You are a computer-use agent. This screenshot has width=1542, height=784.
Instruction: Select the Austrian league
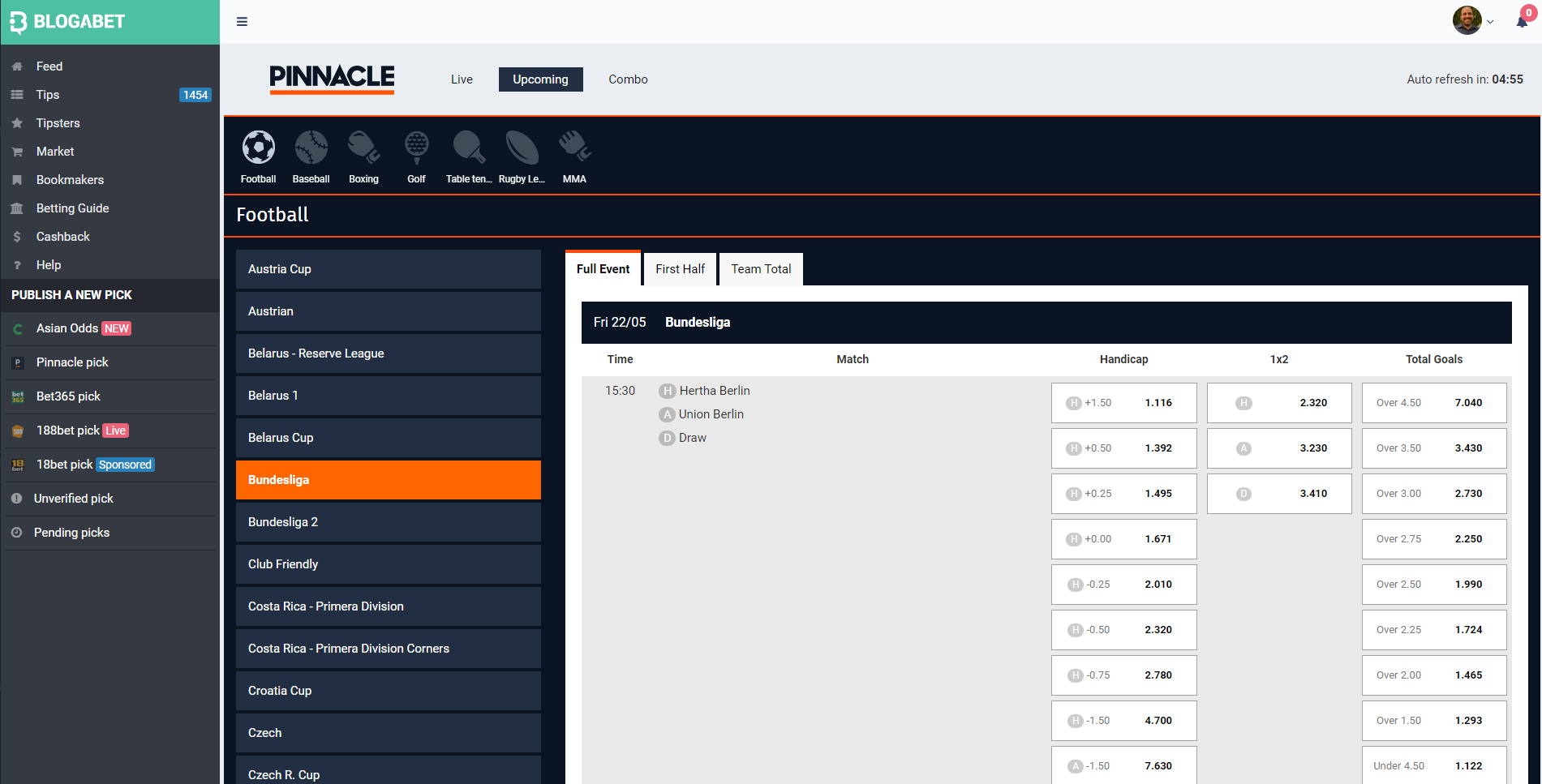[389, 311]
